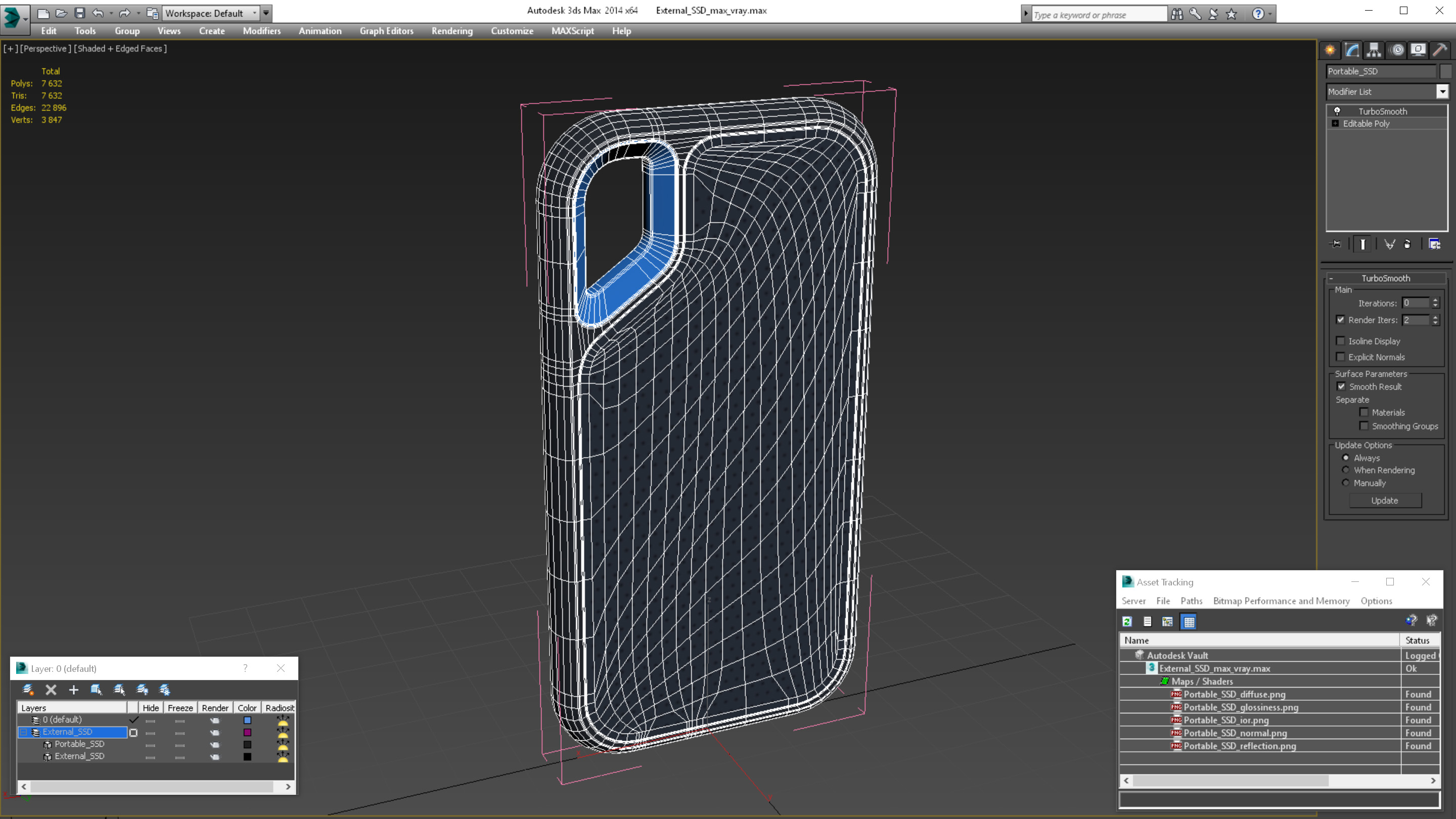Remove modifier from stack trash icon
The image size is (1456, 819).
(1407, 244)
